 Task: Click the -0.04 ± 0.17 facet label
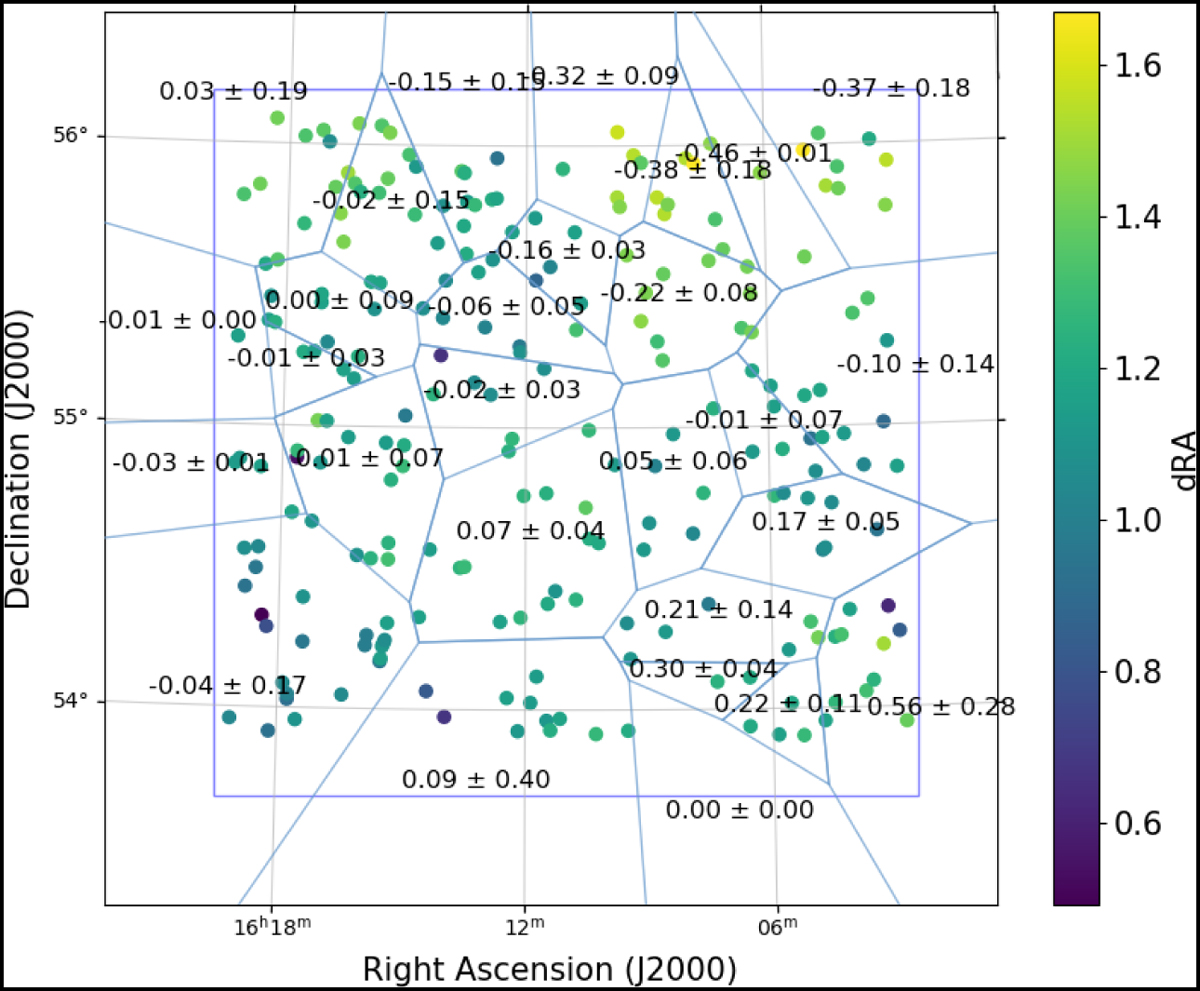(x=227, y=686)
